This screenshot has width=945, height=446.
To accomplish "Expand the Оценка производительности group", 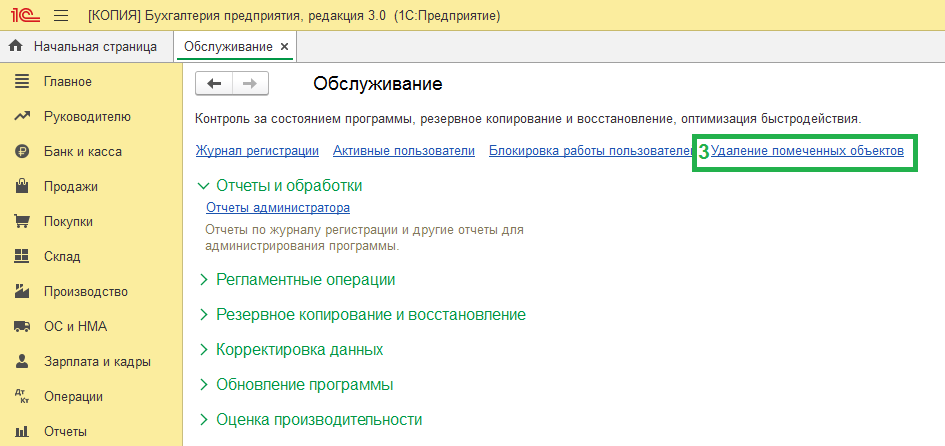I will 310,419.
